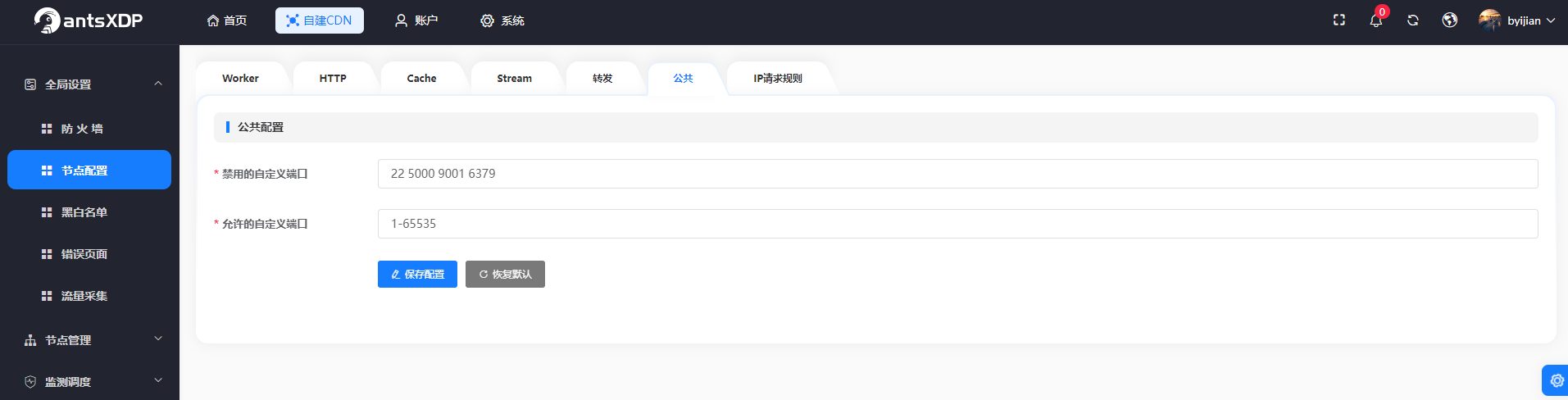Click the 禁用的自定义端口 input field
This screenshot has width=1568, height=400.
click(957, 174)
